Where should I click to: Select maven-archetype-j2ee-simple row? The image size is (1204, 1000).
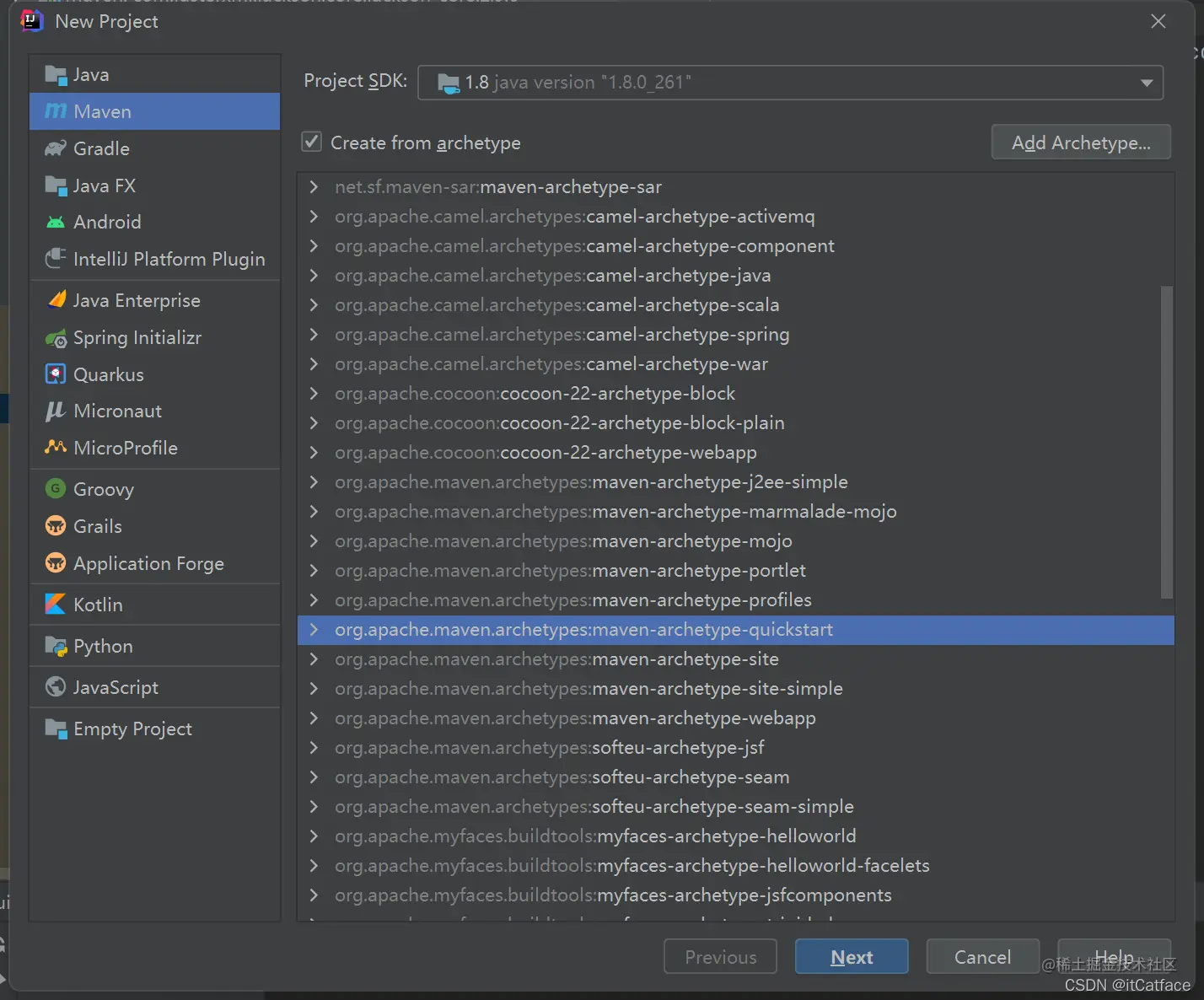click(736, 481)
